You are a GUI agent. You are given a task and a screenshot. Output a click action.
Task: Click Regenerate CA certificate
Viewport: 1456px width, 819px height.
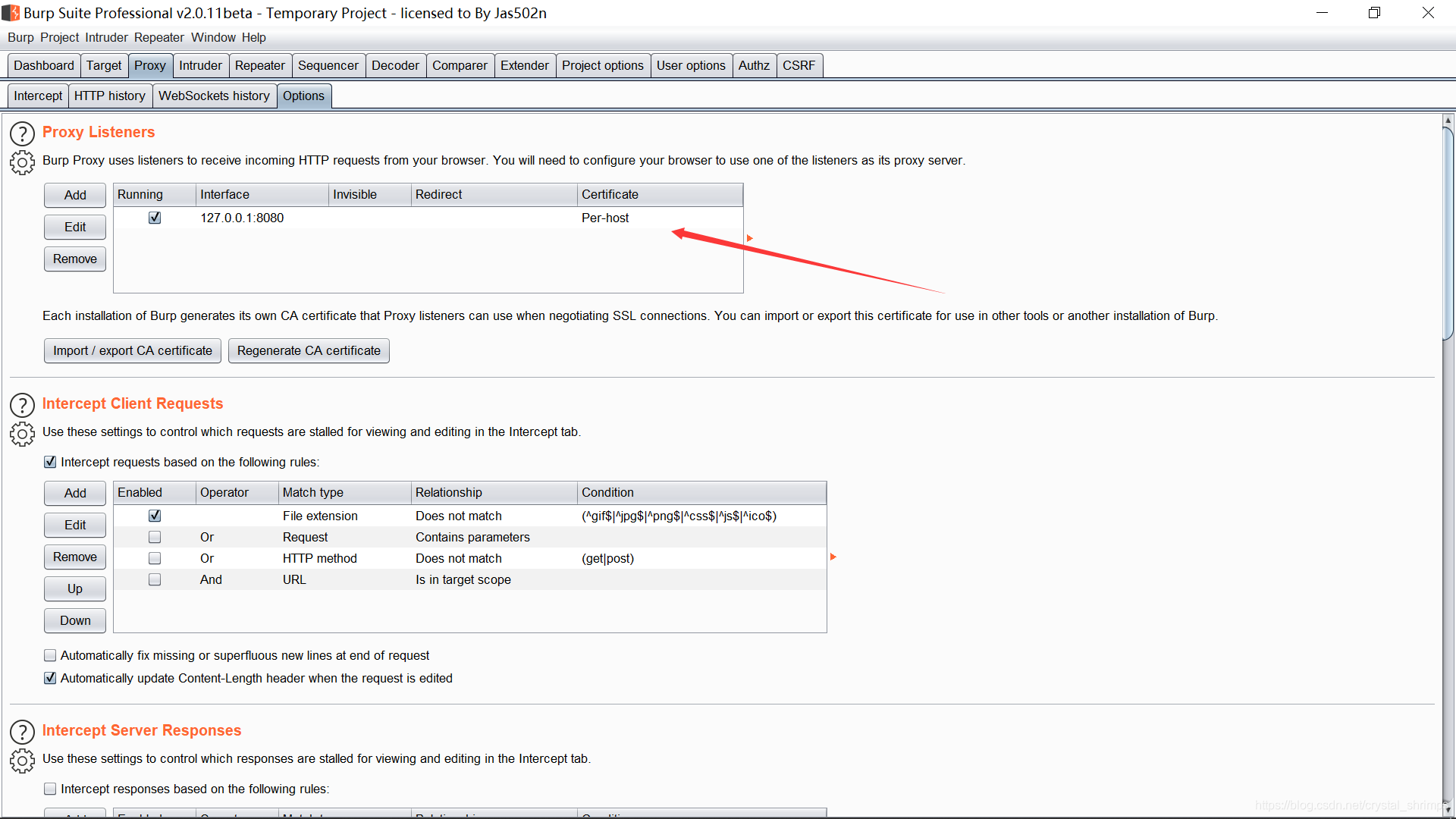pyautogui.click(x=309, y=350)
